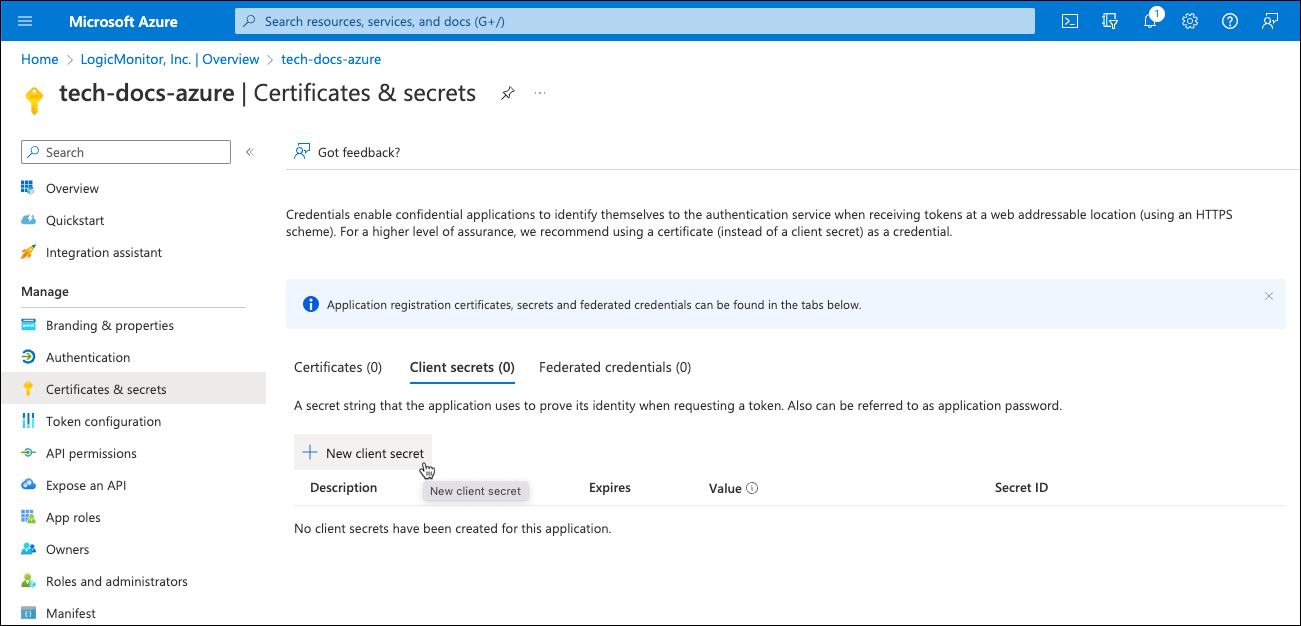Select the Client secrets (0) tab

tap(462, 367)
